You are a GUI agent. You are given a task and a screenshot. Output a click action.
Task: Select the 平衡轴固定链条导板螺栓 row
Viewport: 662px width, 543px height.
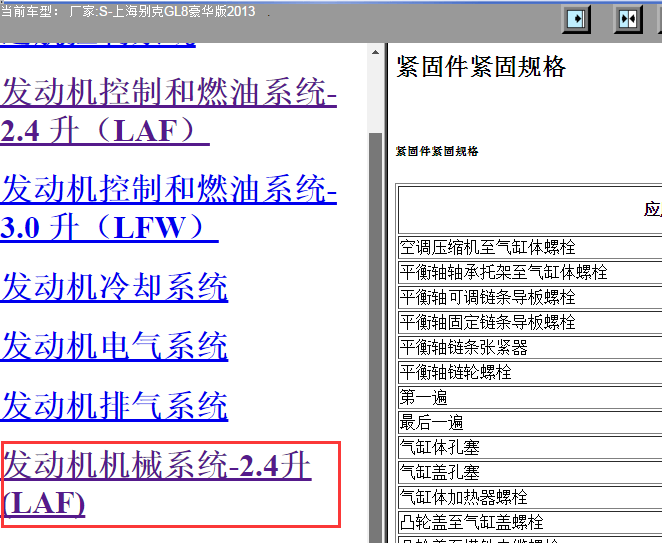coord(530,322)
